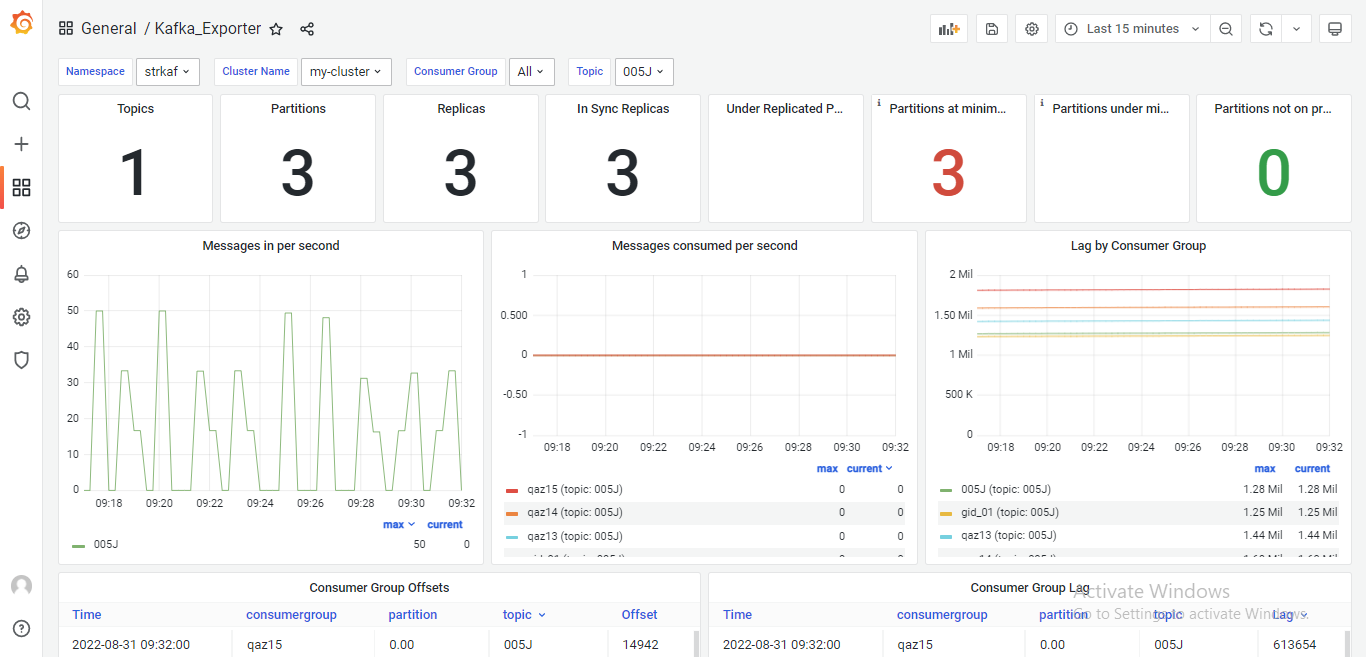Click the zoom out time range icon
The image size is (1366, 657).
click(x=1226, y=29)
